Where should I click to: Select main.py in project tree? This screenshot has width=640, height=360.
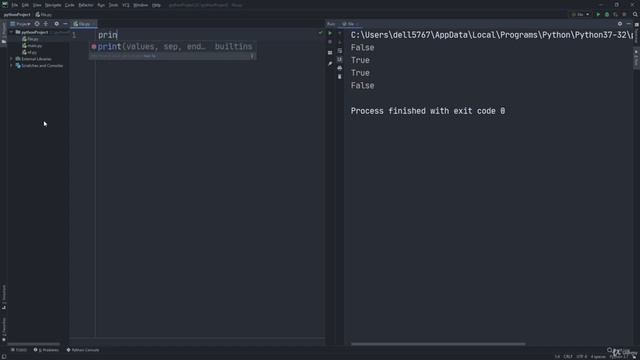coord(33,46)
